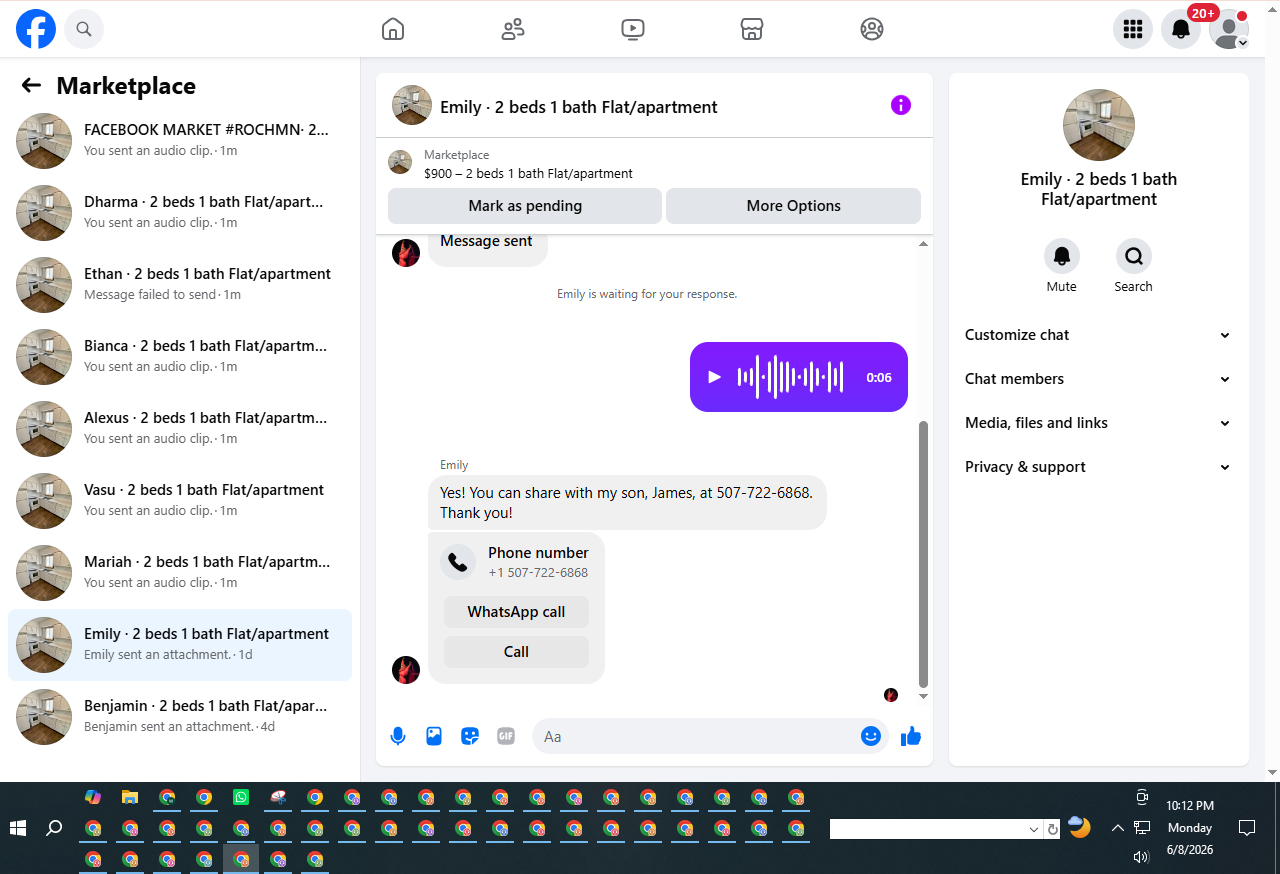Open the FACEBOOK MARKET #ROCHMN conversation
This screenshot has width=1280, height=874.
[x=180, y=140]
